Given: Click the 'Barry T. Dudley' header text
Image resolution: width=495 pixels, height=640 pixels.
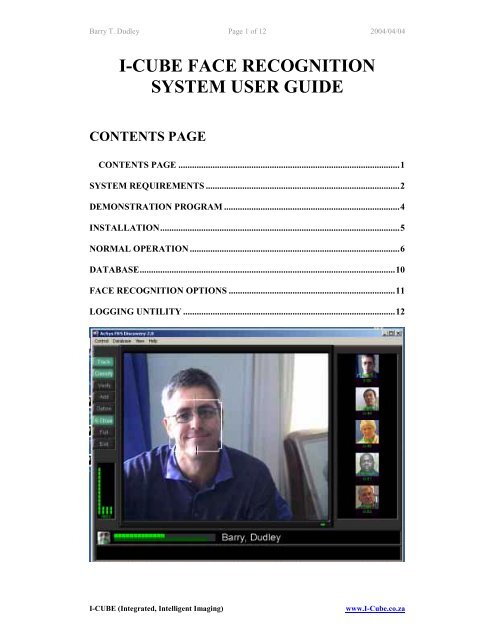Looking at the screenshot, I should [114, 31].
